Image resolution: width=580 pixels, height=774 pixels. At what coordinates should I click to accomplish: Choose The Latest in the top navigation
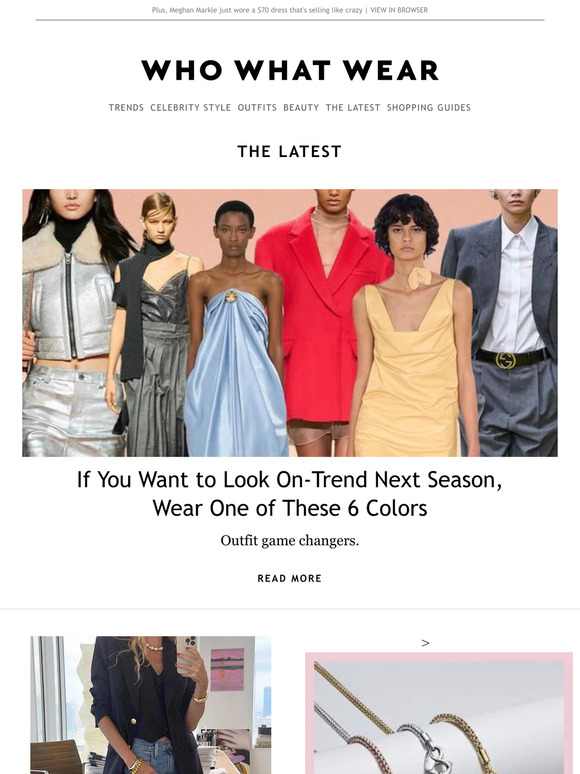(353, 108)
